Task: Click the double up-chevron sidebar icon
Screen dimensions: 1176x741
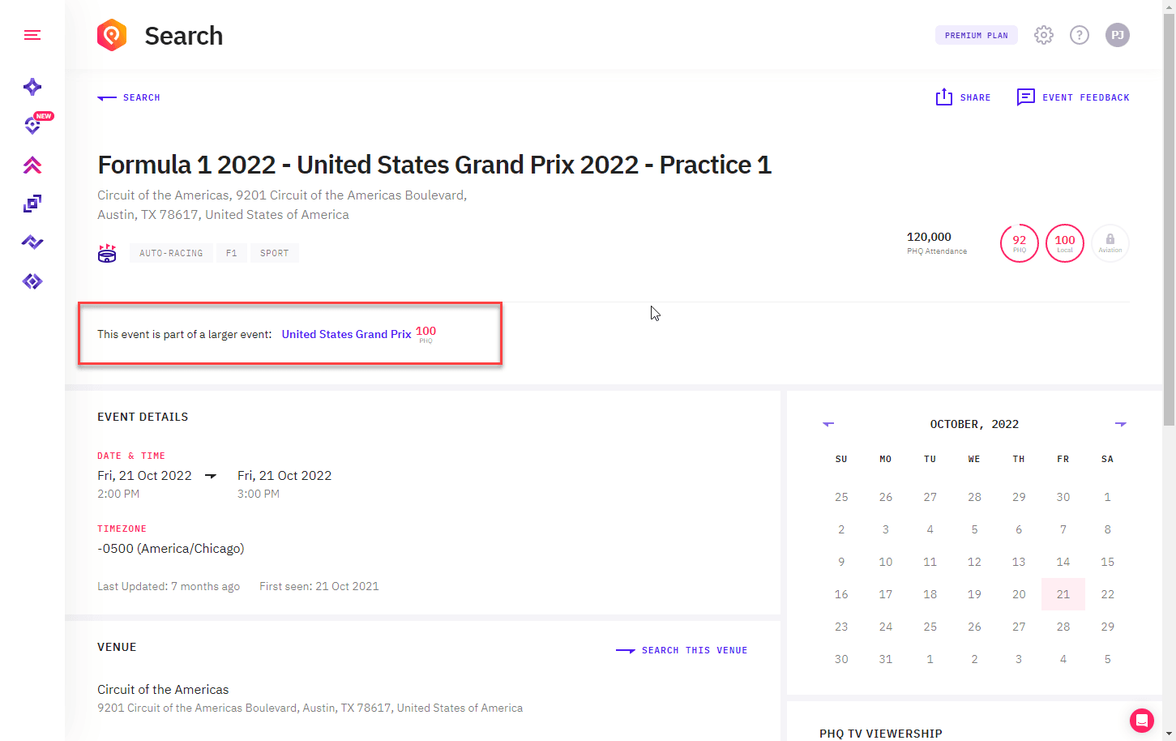Action: coord(32,165)
